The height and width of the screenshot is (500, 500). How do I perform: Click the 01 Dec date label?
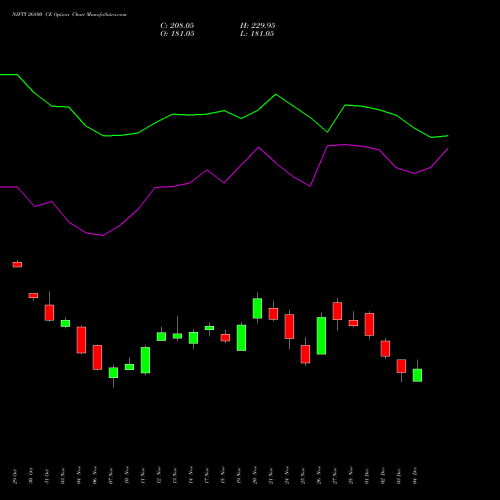point(367,476)
